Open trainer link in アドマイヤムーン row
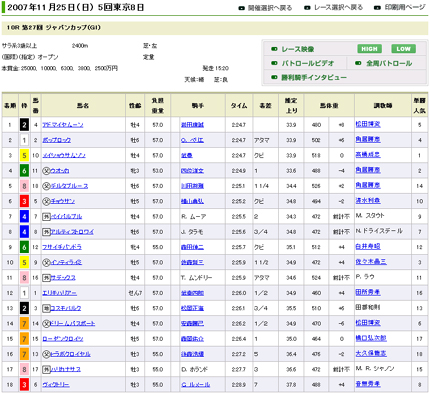Screen dimensions: 430x394 (x=368, y=124)
